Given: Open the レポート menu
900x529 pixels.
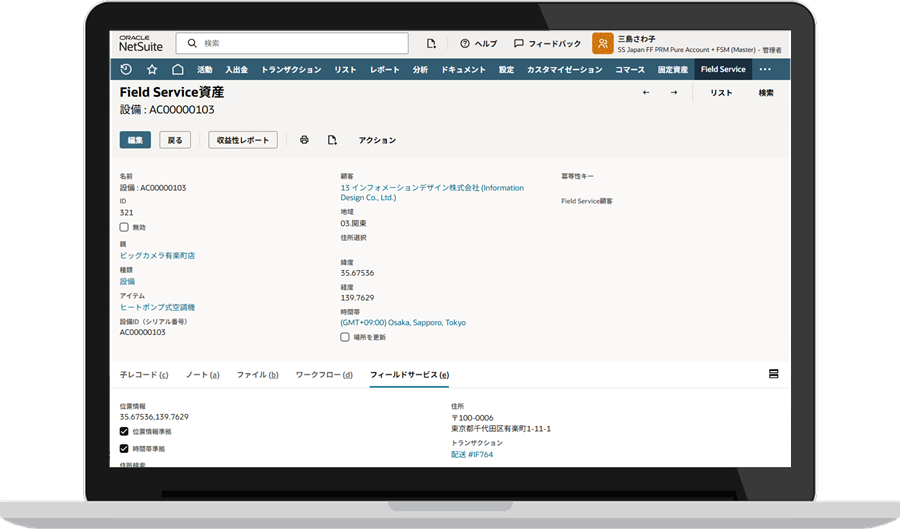Looking at the screenshot, I should (385, 69).
